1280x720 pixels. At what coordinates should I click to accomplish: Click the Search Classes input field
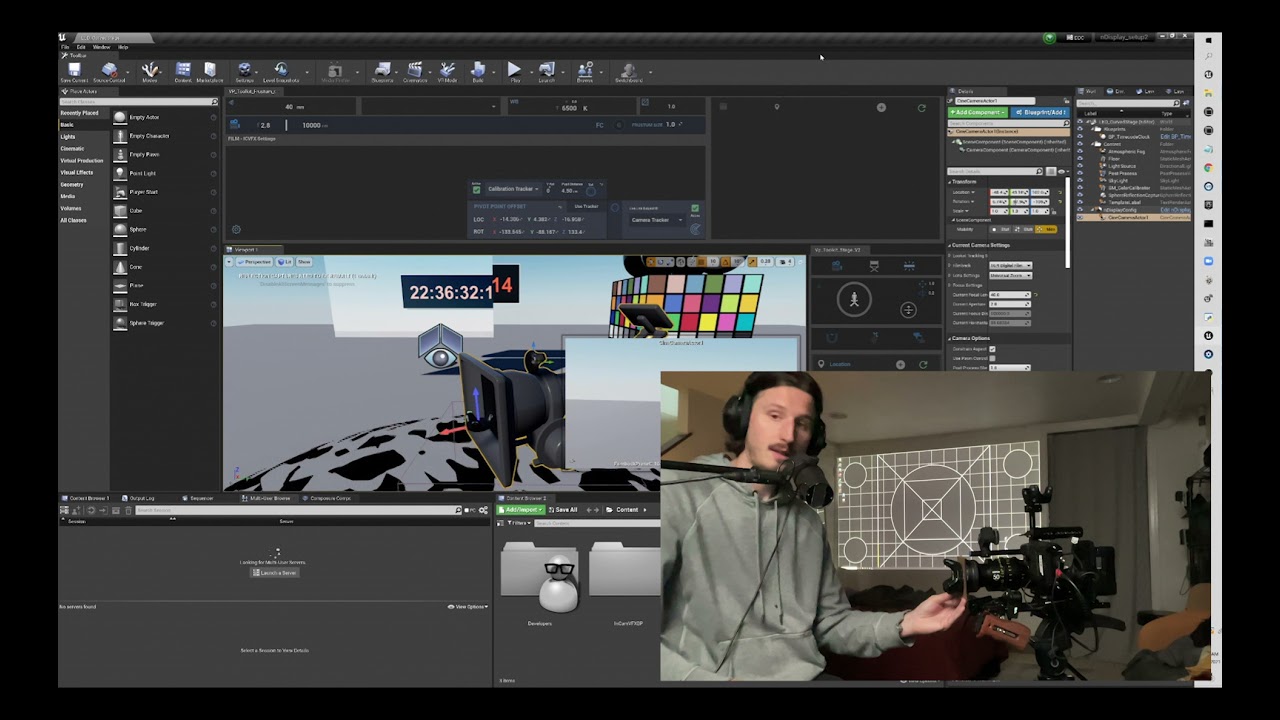point(138,102)
